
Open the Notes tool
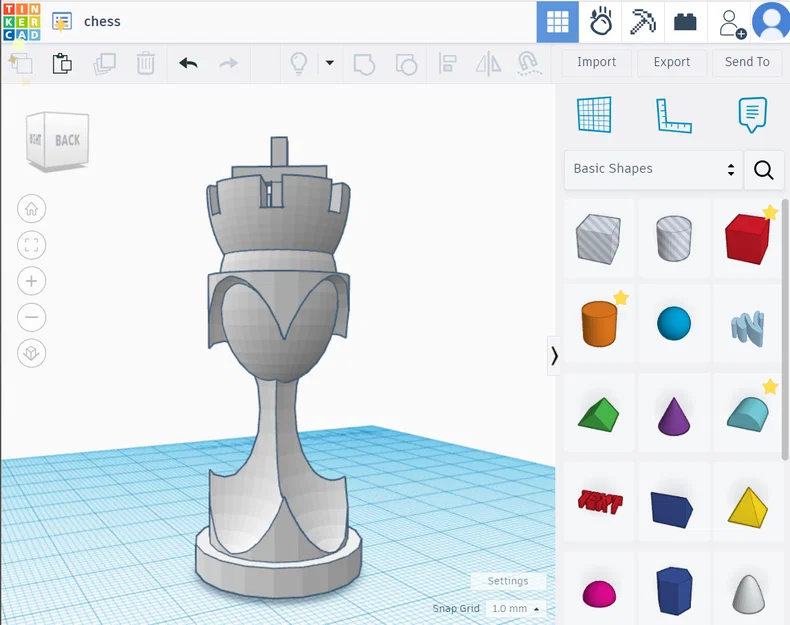pyautogui.click(x=752, y=115)
